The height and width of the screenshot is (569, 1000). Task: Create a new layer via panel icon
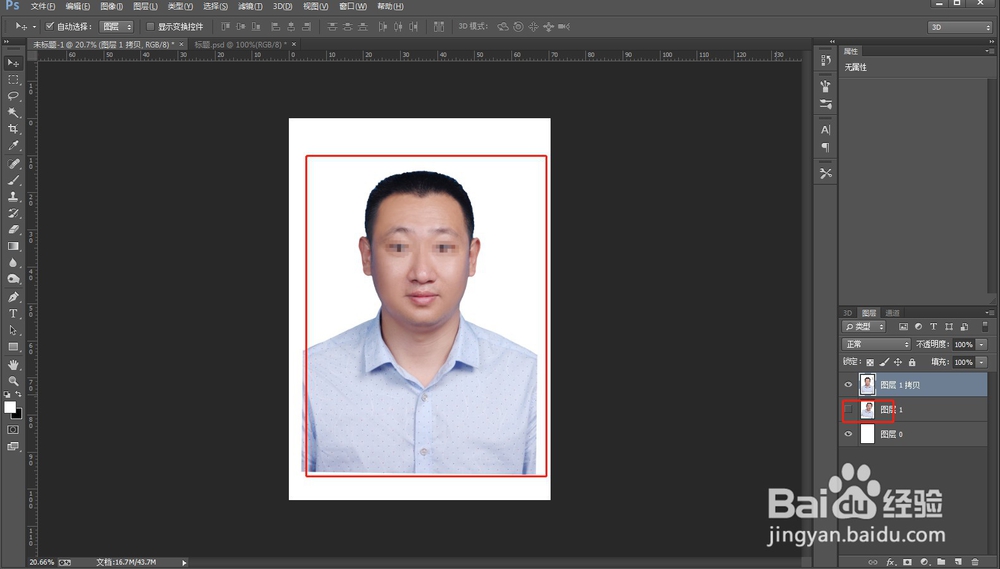958,562
